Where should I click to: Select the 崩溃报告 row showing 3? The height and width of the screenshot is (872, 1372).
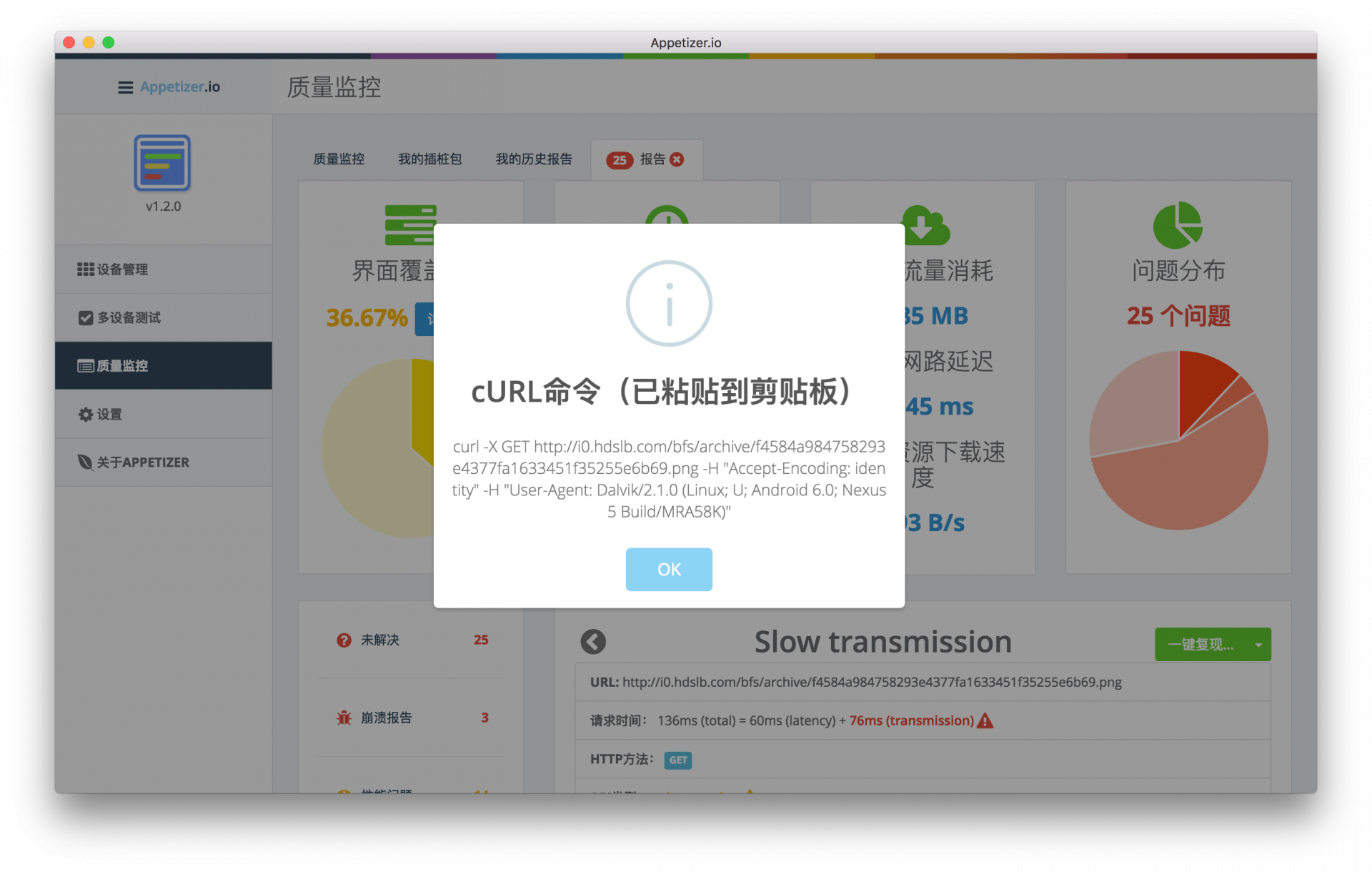point(410,718)
